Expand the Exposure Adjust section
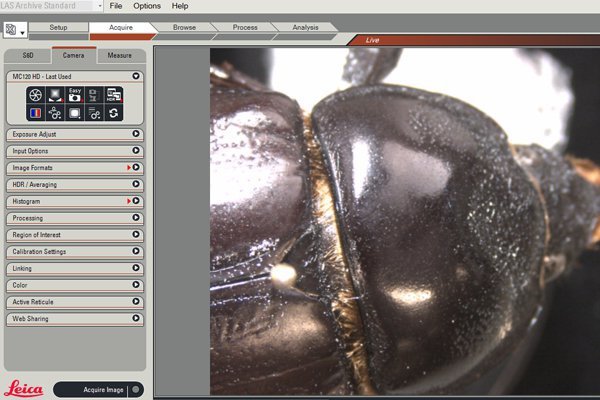600x400 pixels. click(74, 133)
